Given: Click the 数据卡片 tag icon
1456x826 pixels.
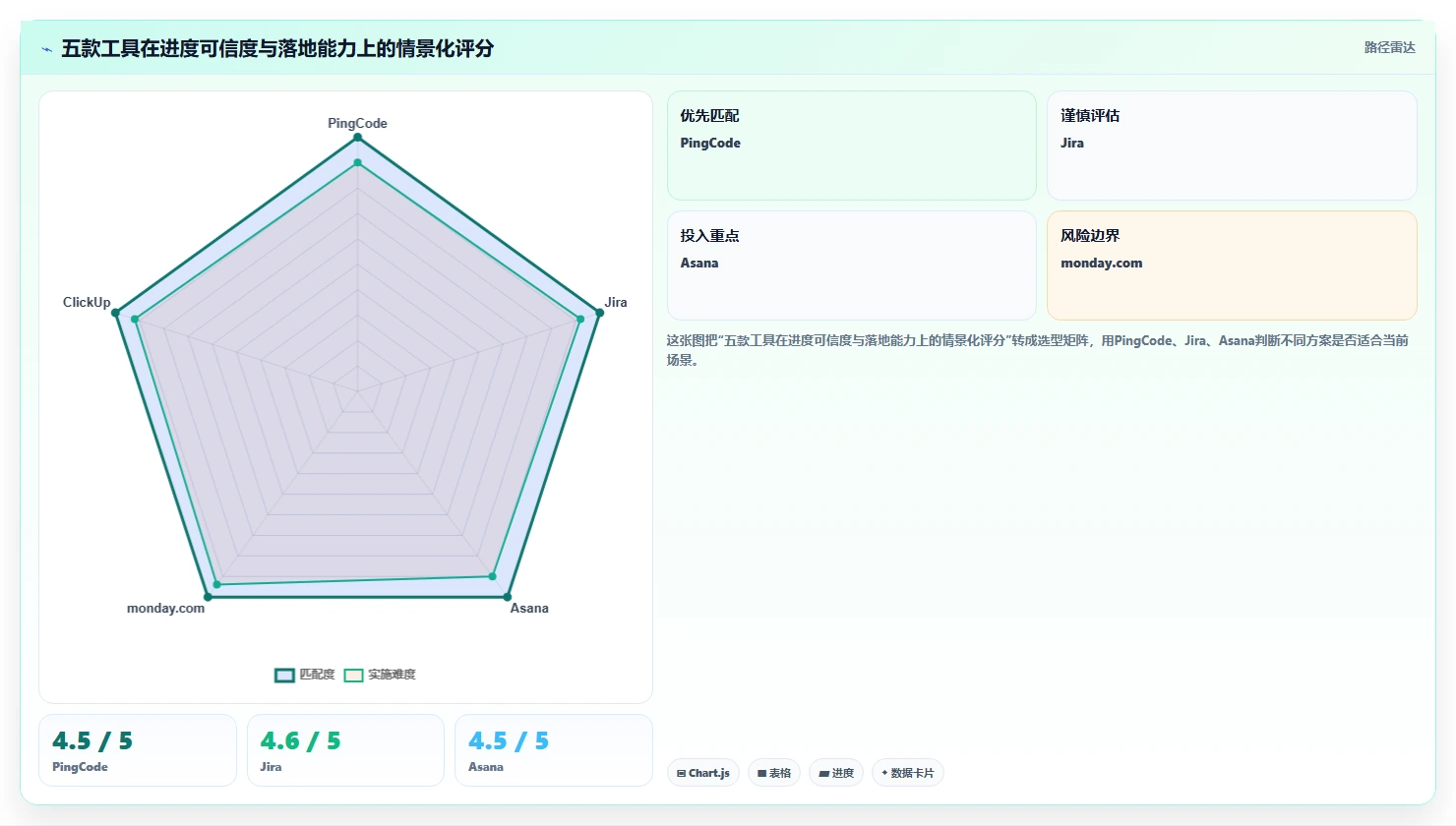Looking at the screenshot, I should [x=884, y=773].
